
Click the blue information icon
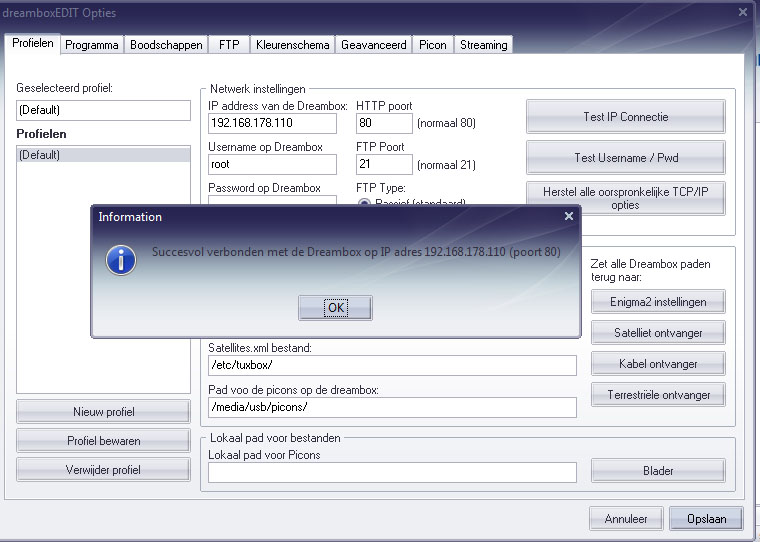[x=121, y=260]
